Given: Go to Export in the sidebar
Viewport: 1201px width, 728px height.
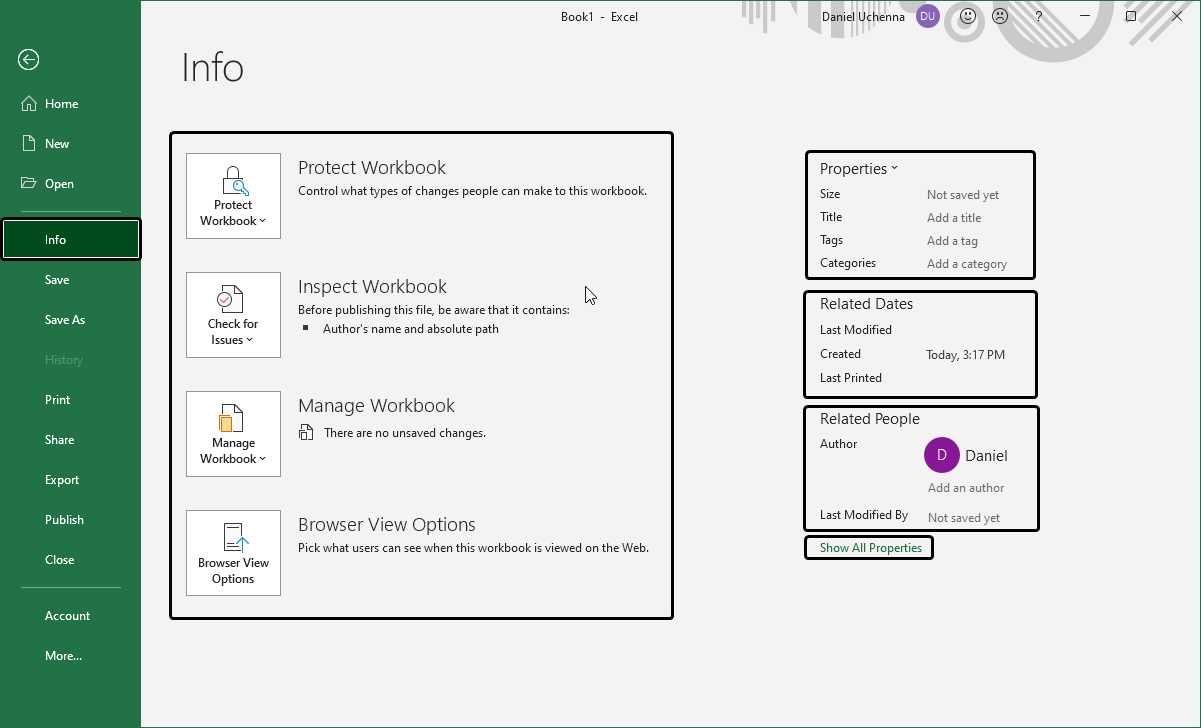Looking at the screenshot, I should (62, 480).
